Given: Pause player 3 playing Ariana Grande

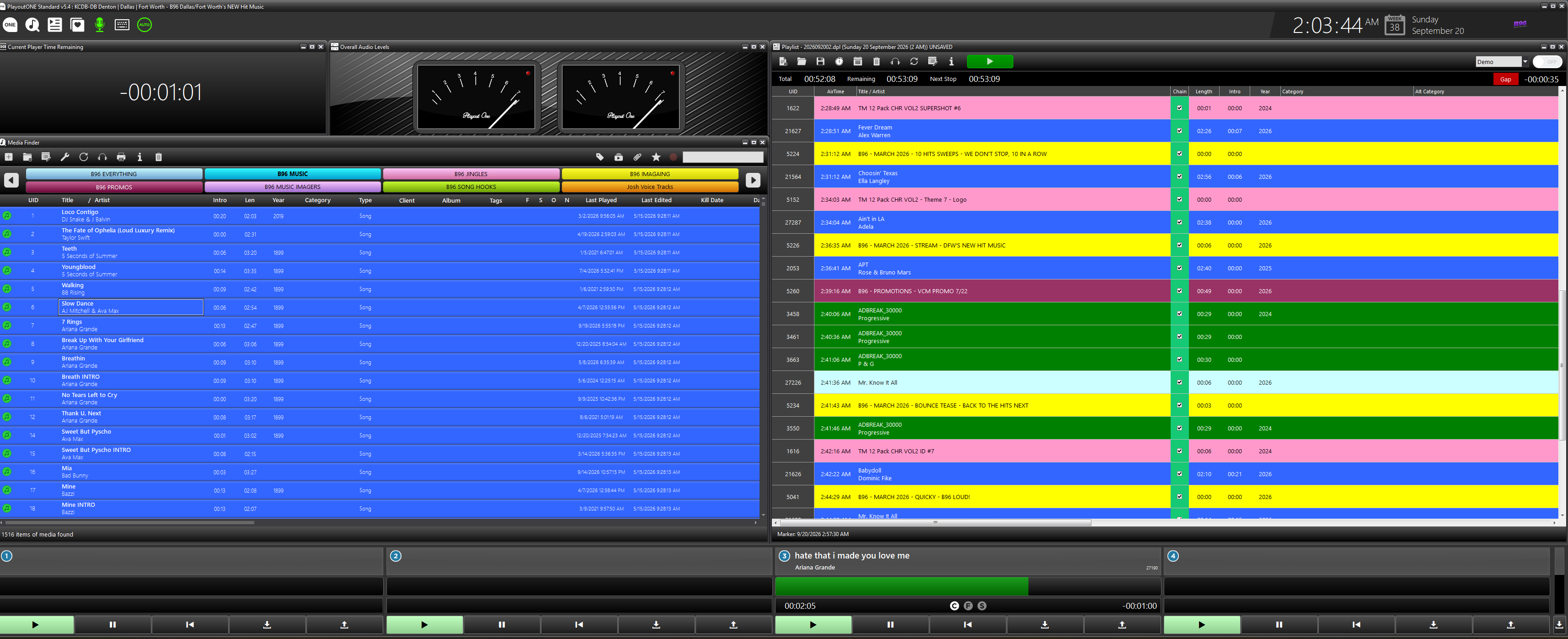Looking at the screenshot, I should pos(890,624).
